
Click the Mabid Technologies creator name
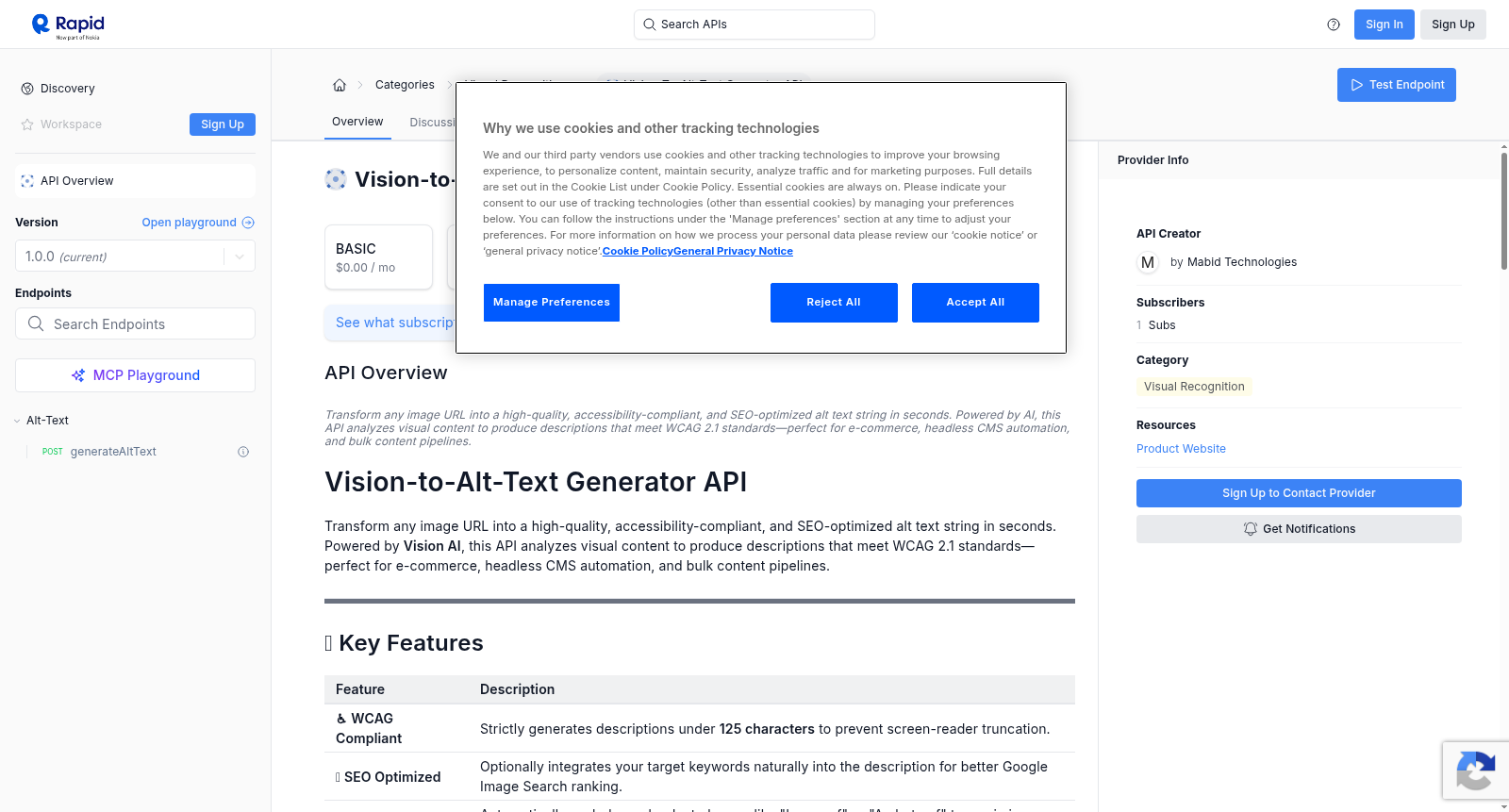[x=1241, y=262]
